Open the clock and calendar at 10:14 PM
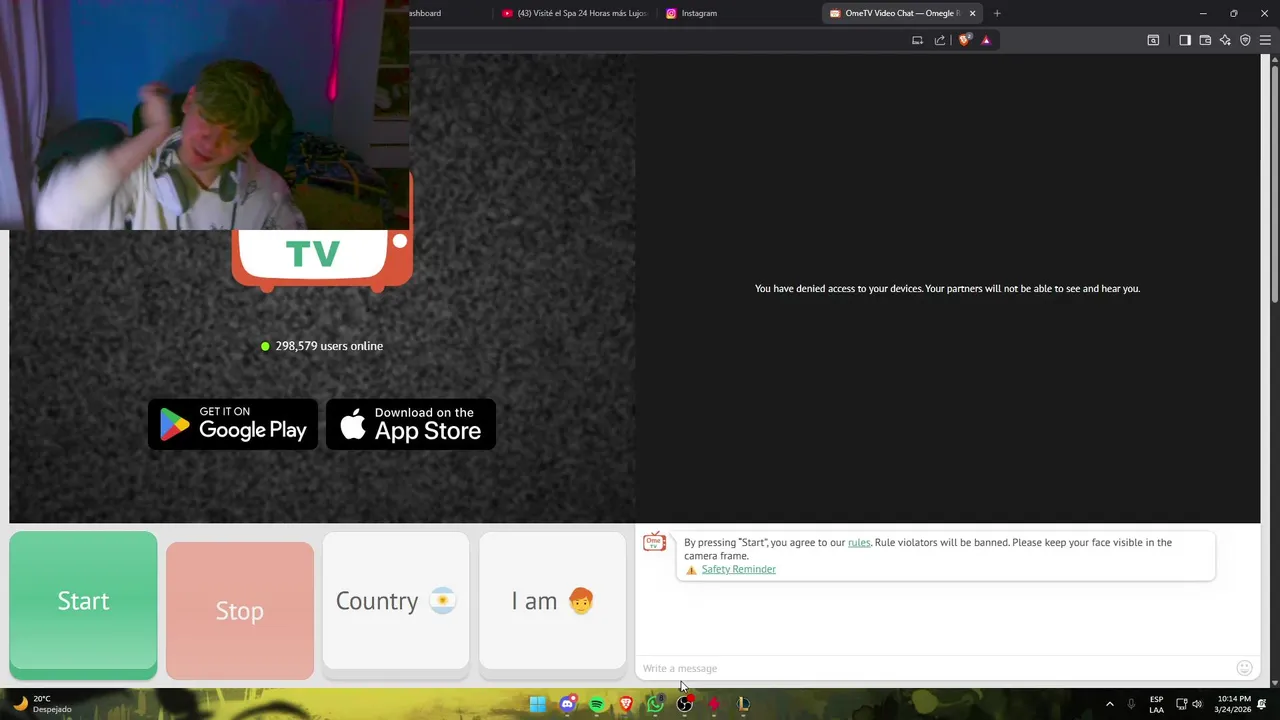The width and height of the screenshot is (1280, 720). [1233, 704]
